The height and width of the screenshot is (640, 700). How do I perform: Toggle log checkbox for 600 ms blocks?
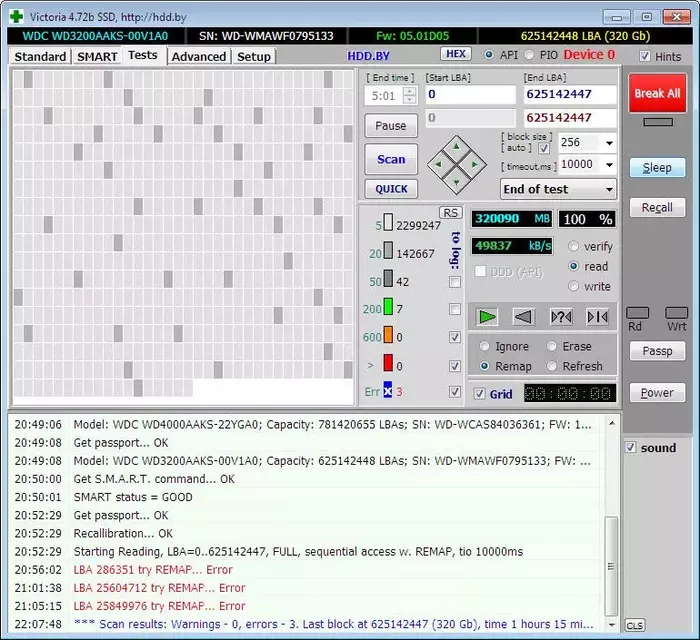click(454, 337)
